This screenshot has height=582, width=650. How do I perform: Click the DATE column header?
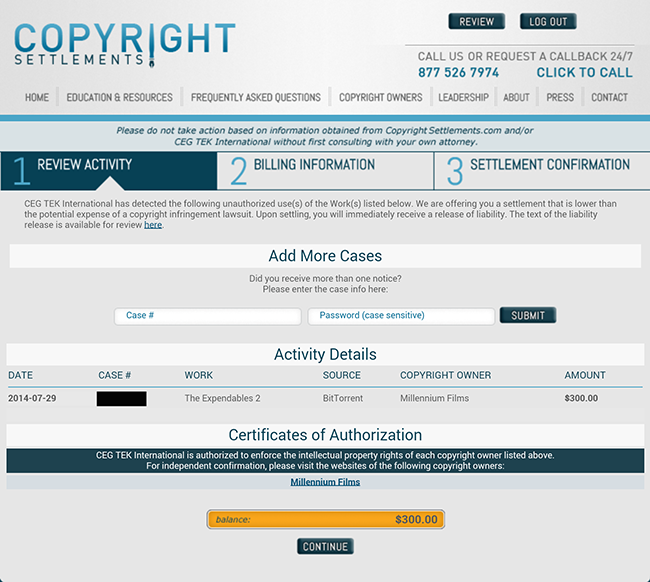point(20,375)
